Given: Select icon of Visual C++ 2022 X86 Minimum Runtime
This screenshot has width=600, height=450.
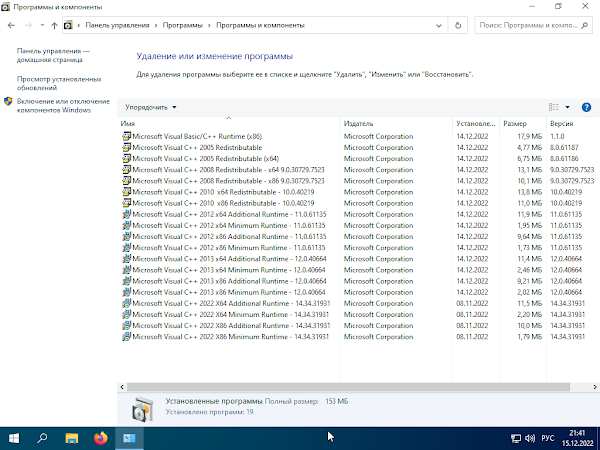Looking at the screenshot, I should (x=126, y=337).
